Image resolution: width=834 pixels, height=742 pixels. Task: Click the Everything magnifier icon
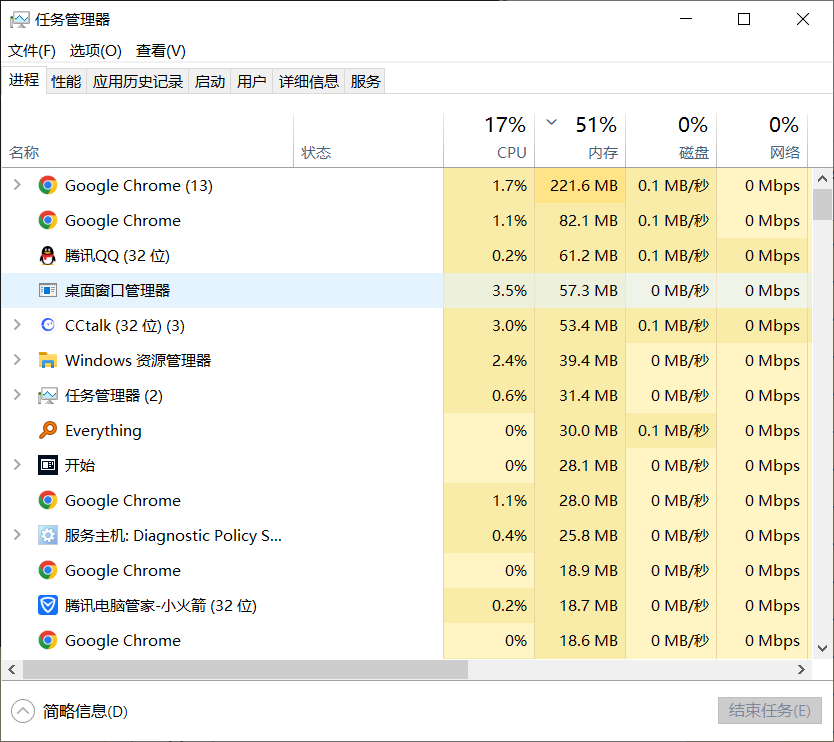pos(48,430)
